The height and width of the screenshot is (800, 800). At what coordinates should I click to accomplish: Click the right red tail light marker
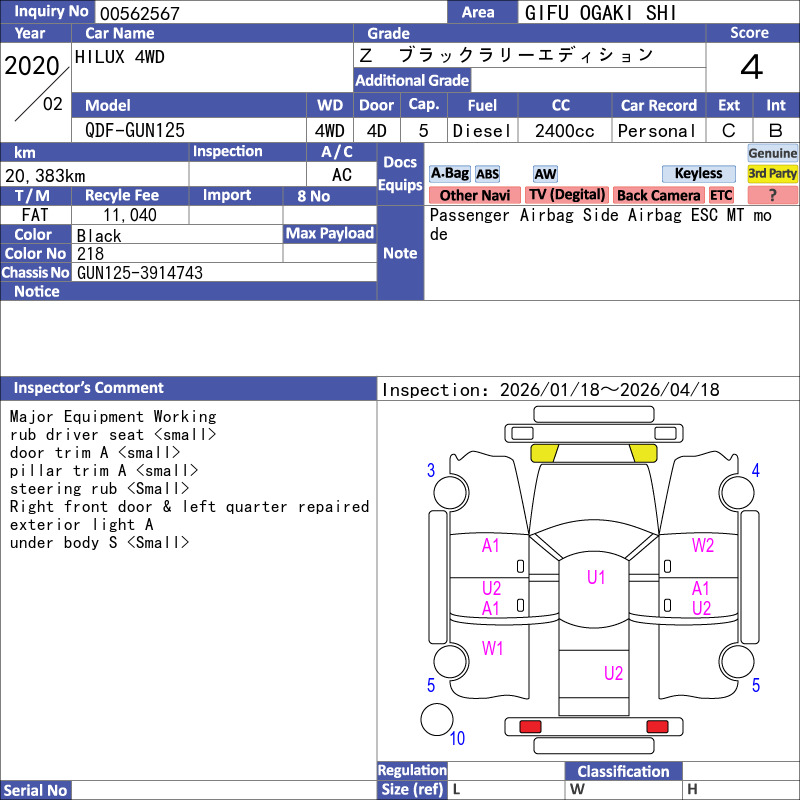657,726
